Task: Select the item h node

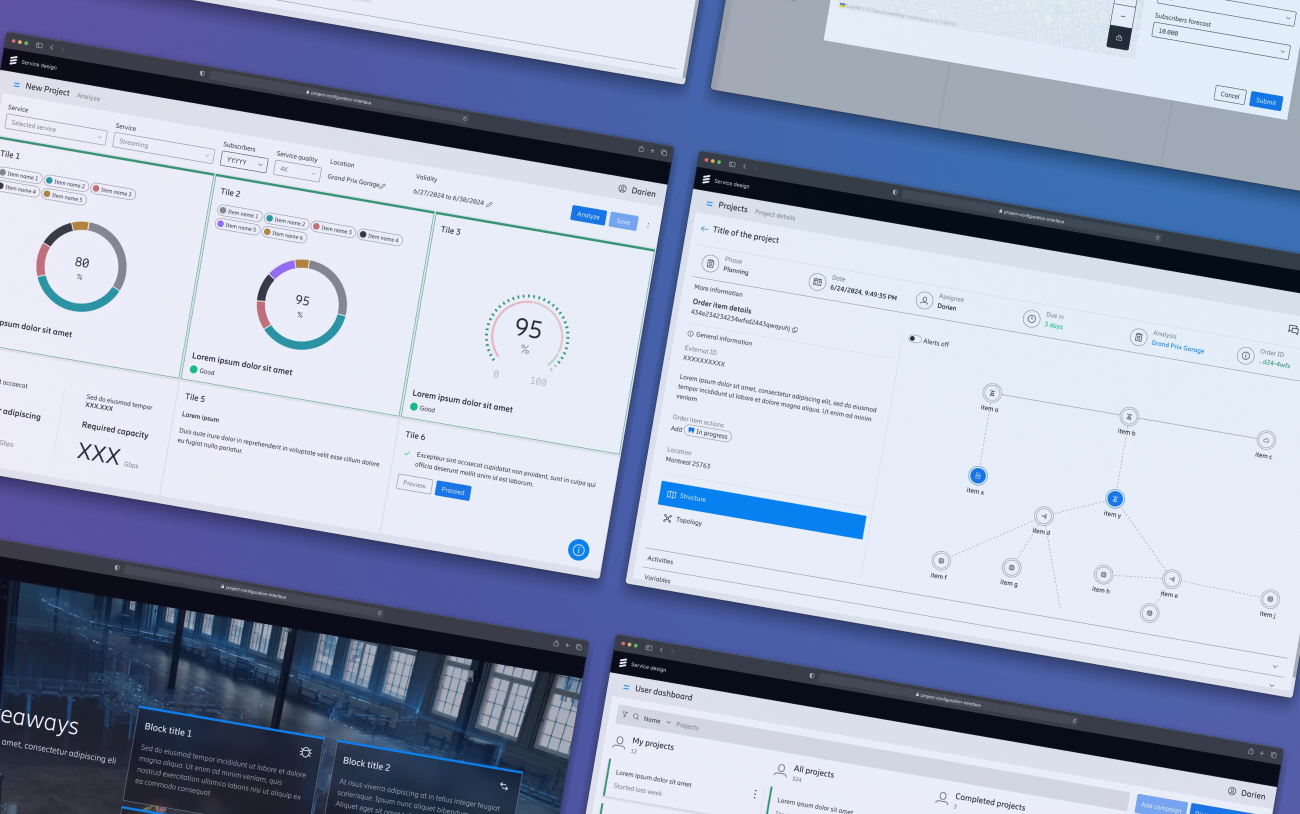Action: [1103, 575]
